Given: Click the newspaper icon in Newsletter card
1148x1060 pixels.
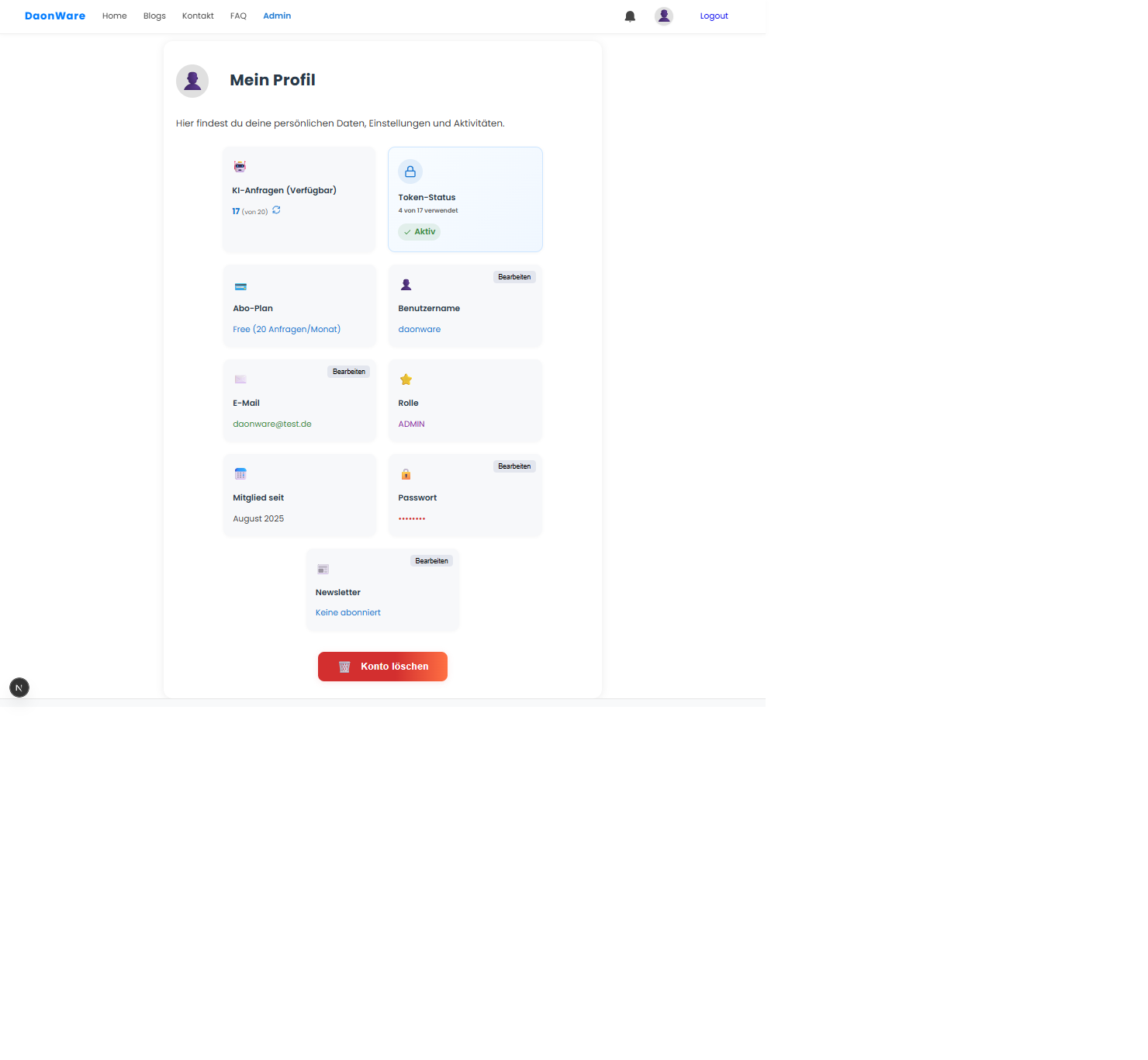Looking at the screenshot, I should [x=323, y=569].
